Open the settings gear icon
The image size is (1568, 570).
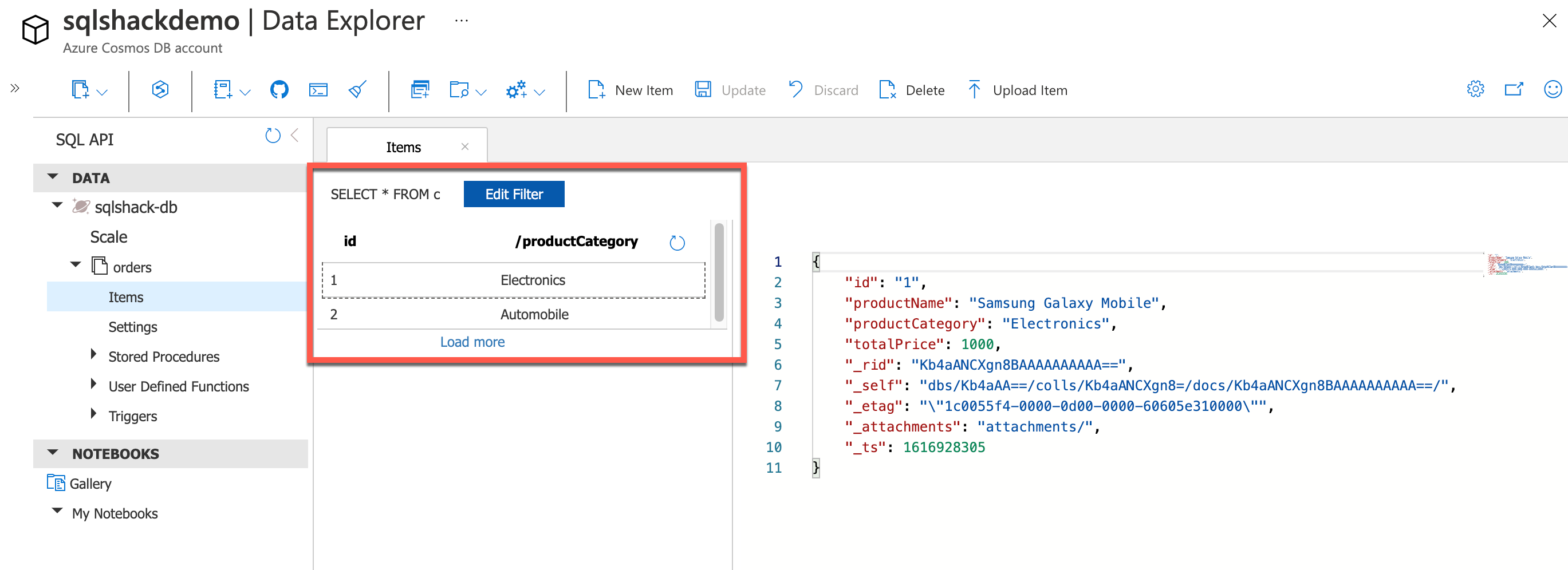[x=1475, y=89]
